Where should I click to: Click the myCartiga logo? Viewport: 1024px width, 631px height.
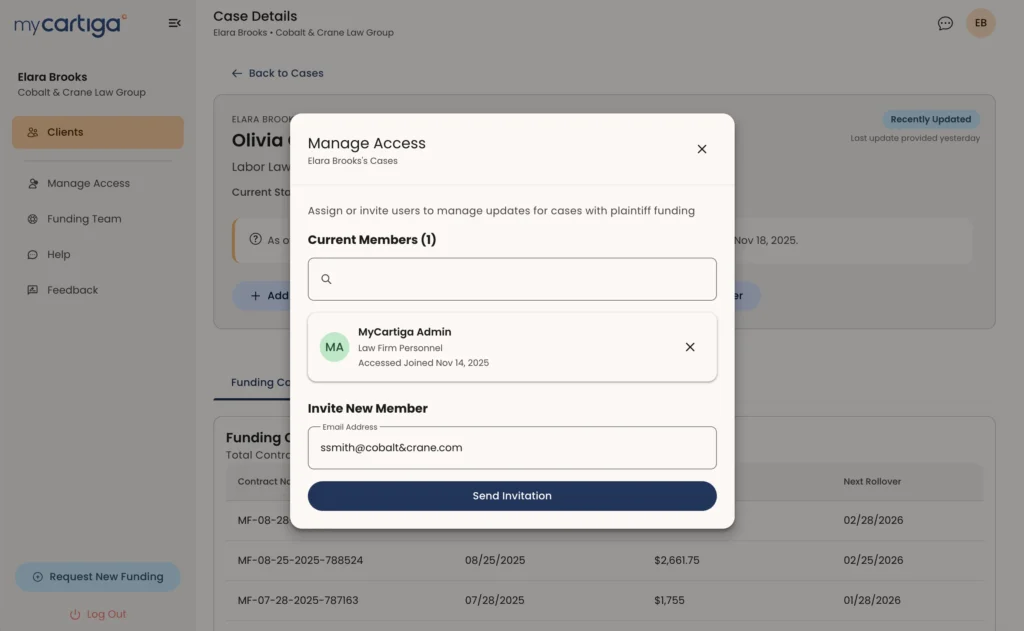pos(70,25)
